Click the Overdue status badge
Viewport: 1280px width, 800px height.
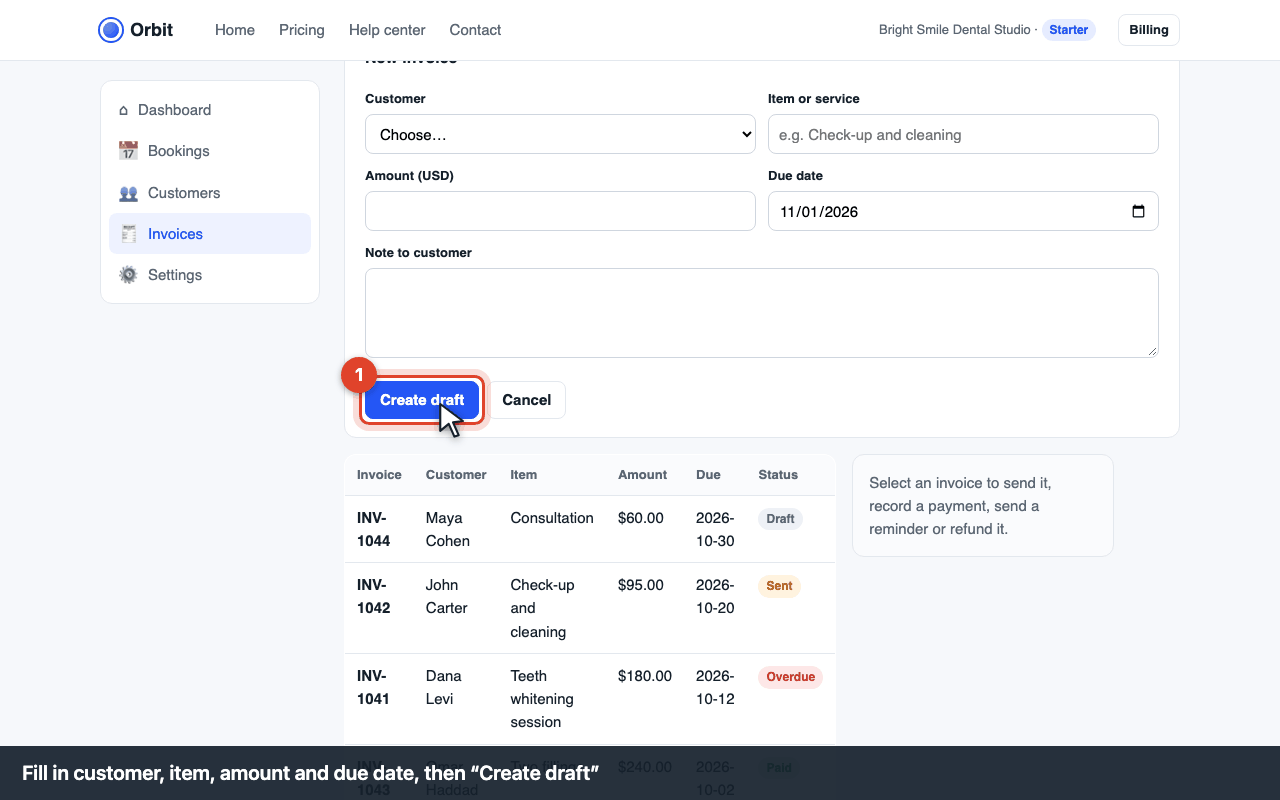point(790,677)
